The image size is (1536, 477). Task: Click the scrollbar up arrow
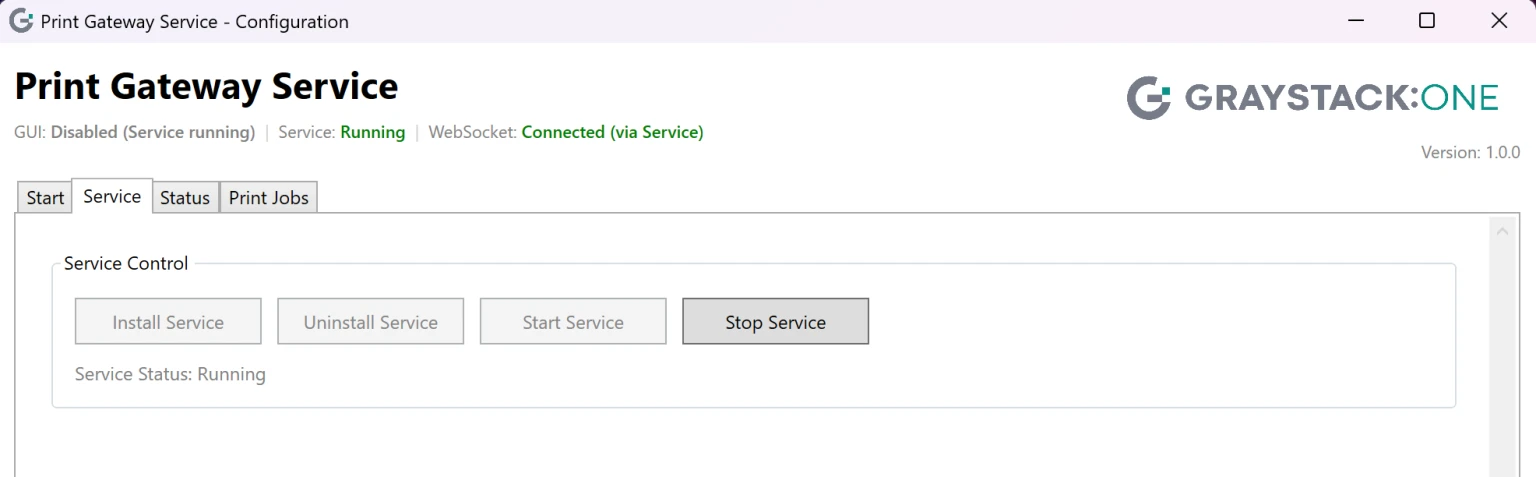(1501, 232)
